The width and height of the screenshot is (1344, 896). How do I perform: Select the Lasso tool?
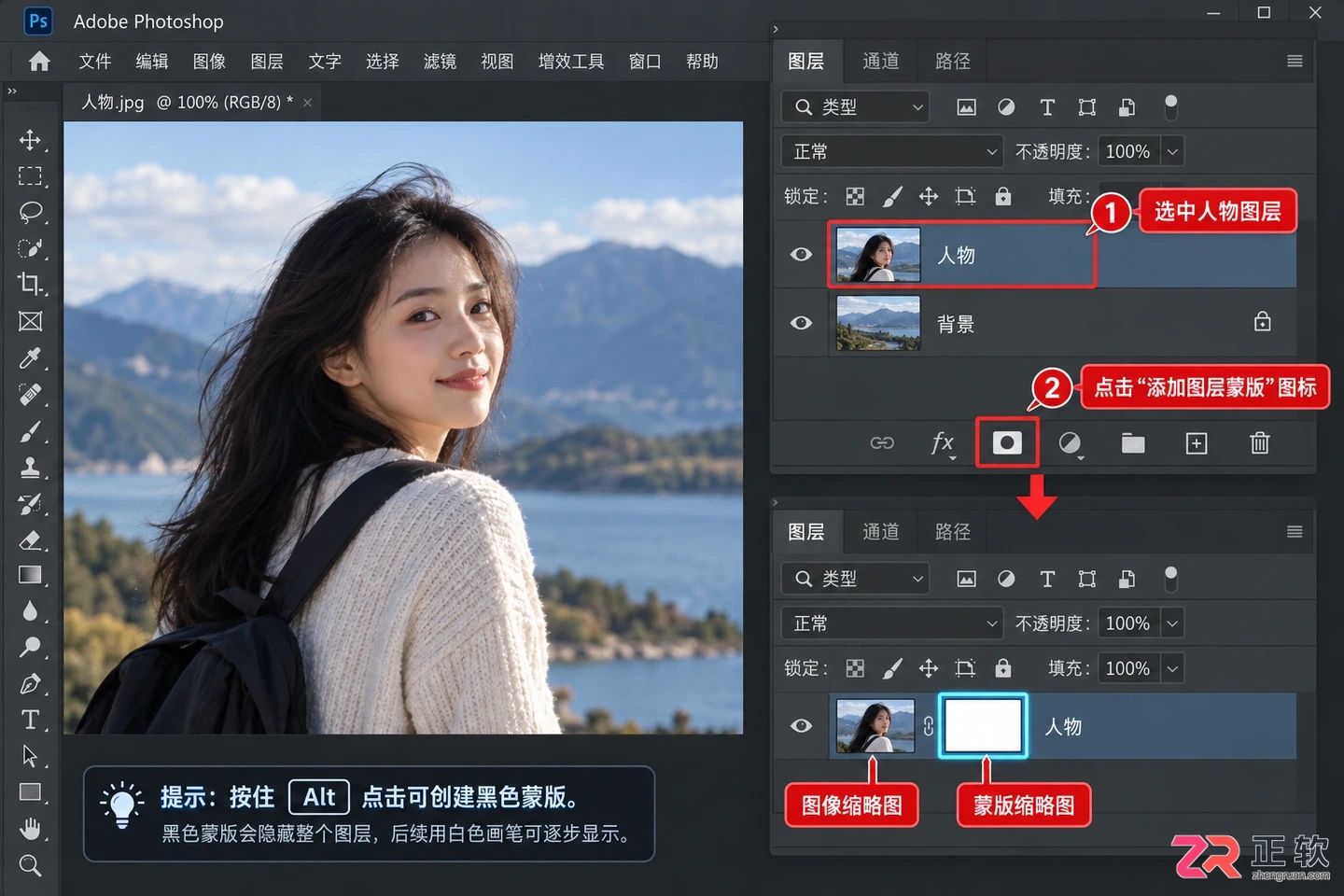pyautogui.click(x=30, y=212)
